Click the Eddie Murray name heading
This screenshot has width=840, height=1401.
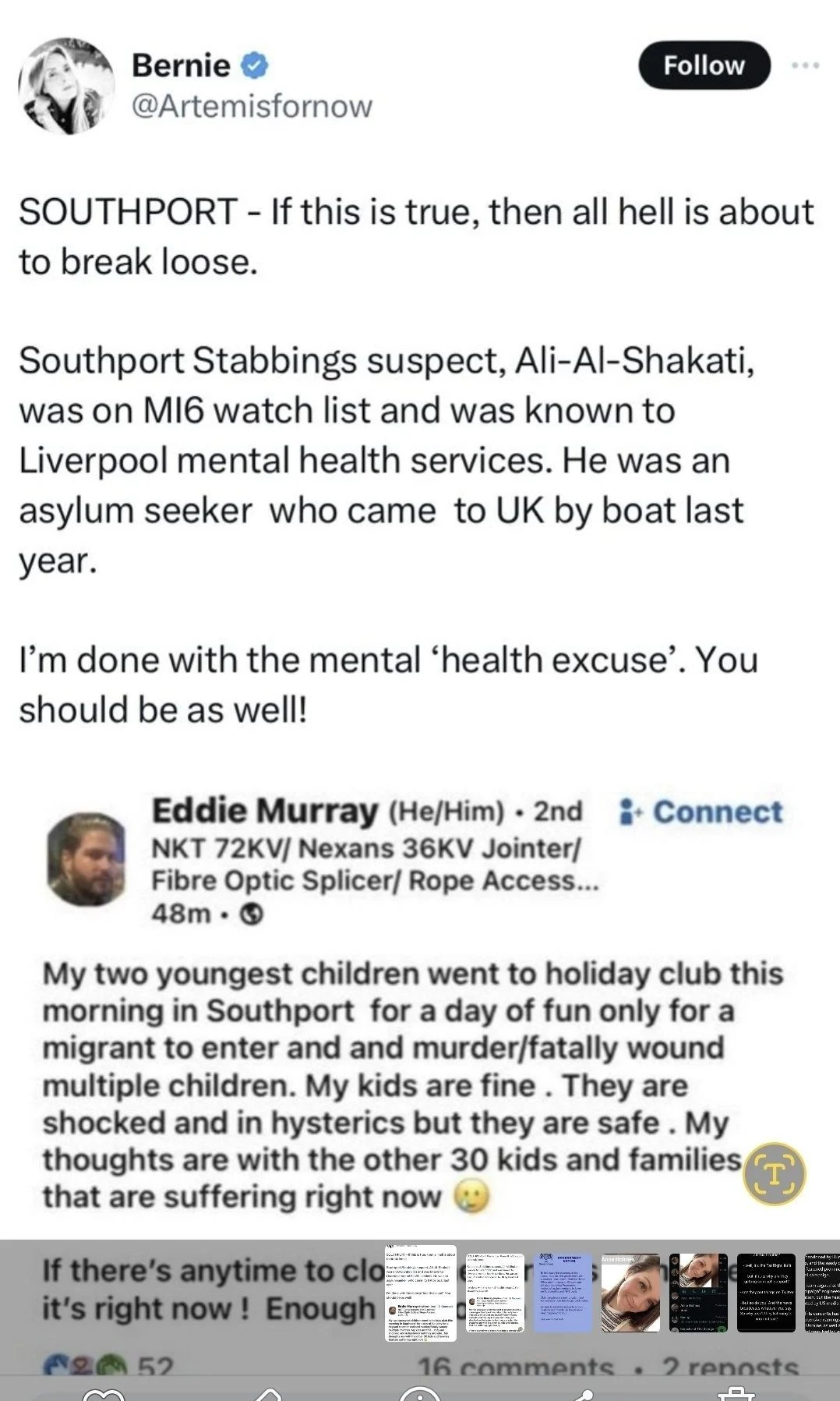265,811
